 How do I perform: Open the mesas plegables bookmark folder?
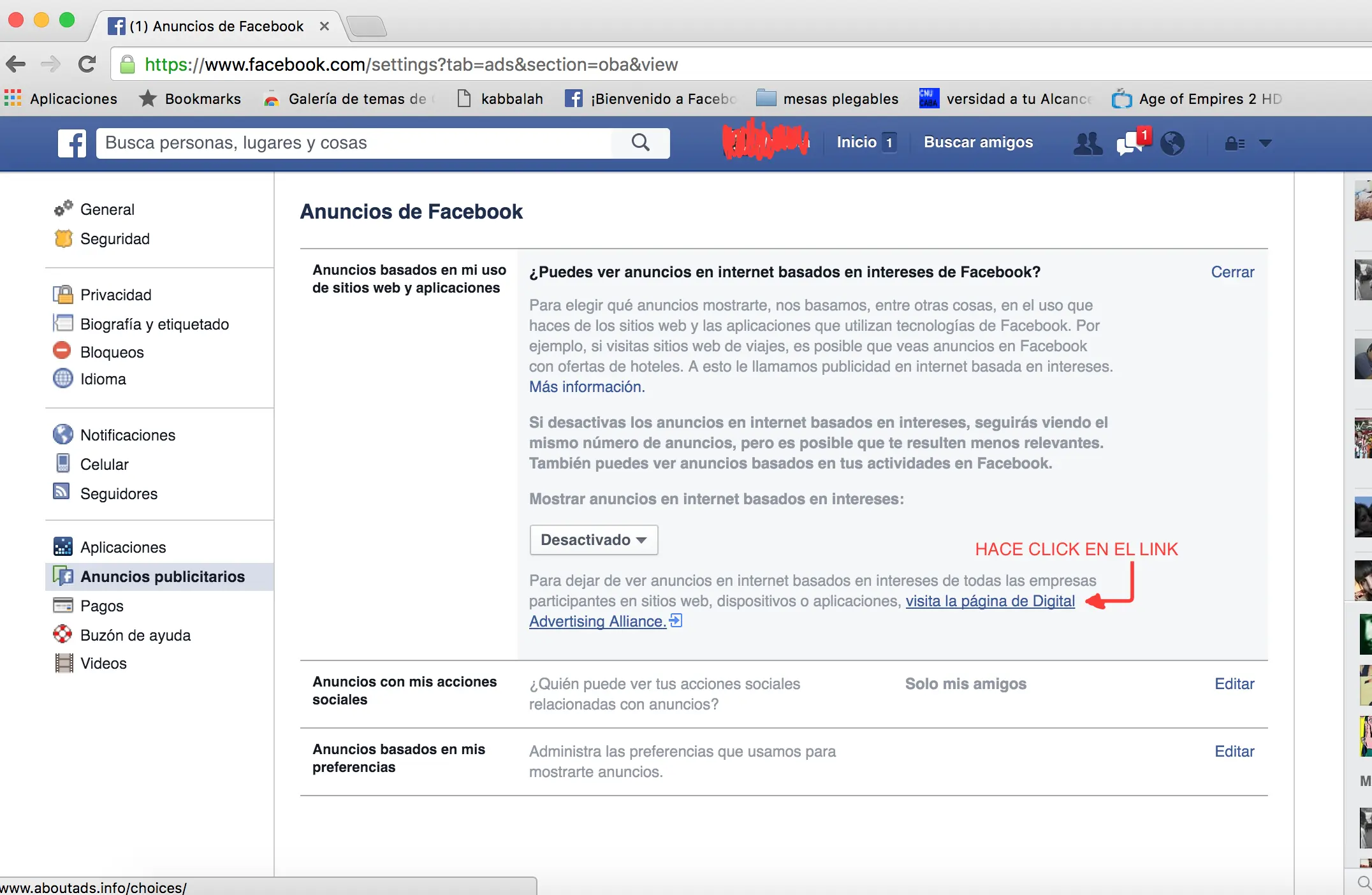[827, 99]
